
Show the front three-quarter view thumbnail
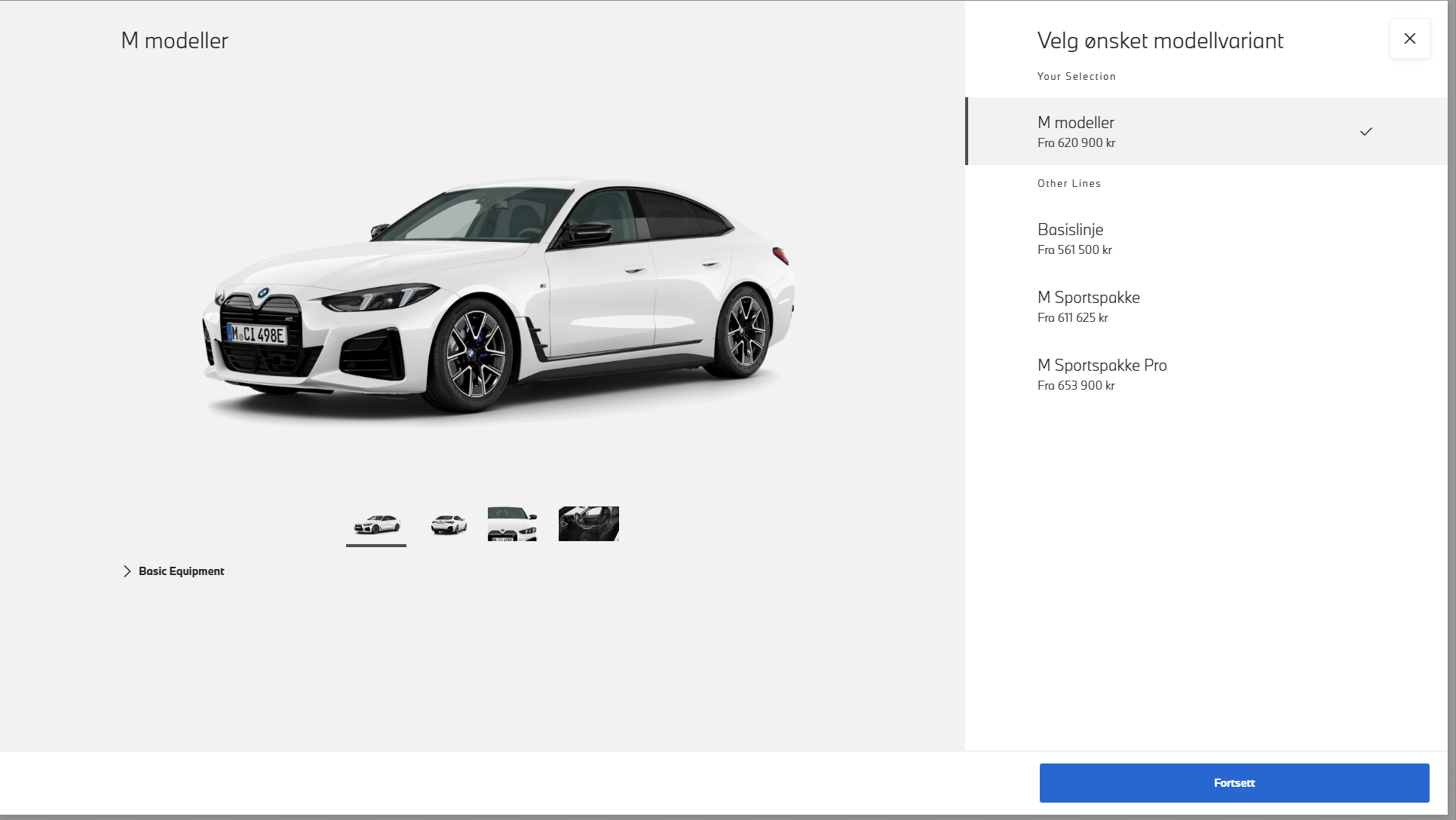coord(376,524)
